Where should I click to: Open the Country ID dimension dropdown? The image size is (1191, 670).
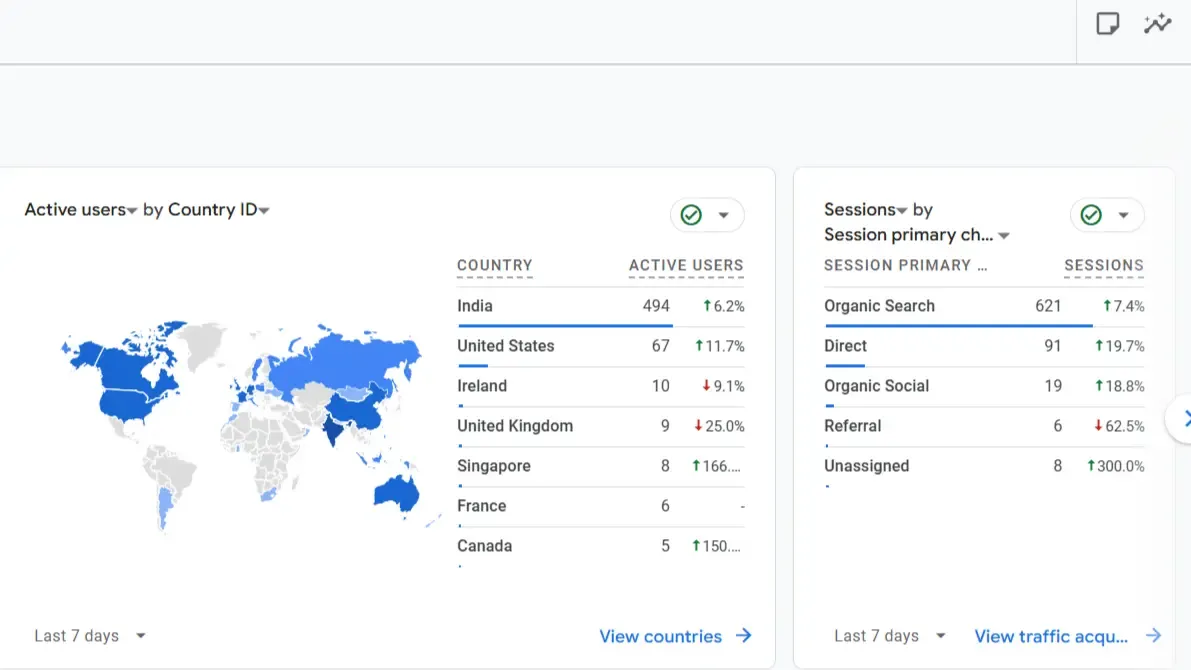click(x=264, y=210)
